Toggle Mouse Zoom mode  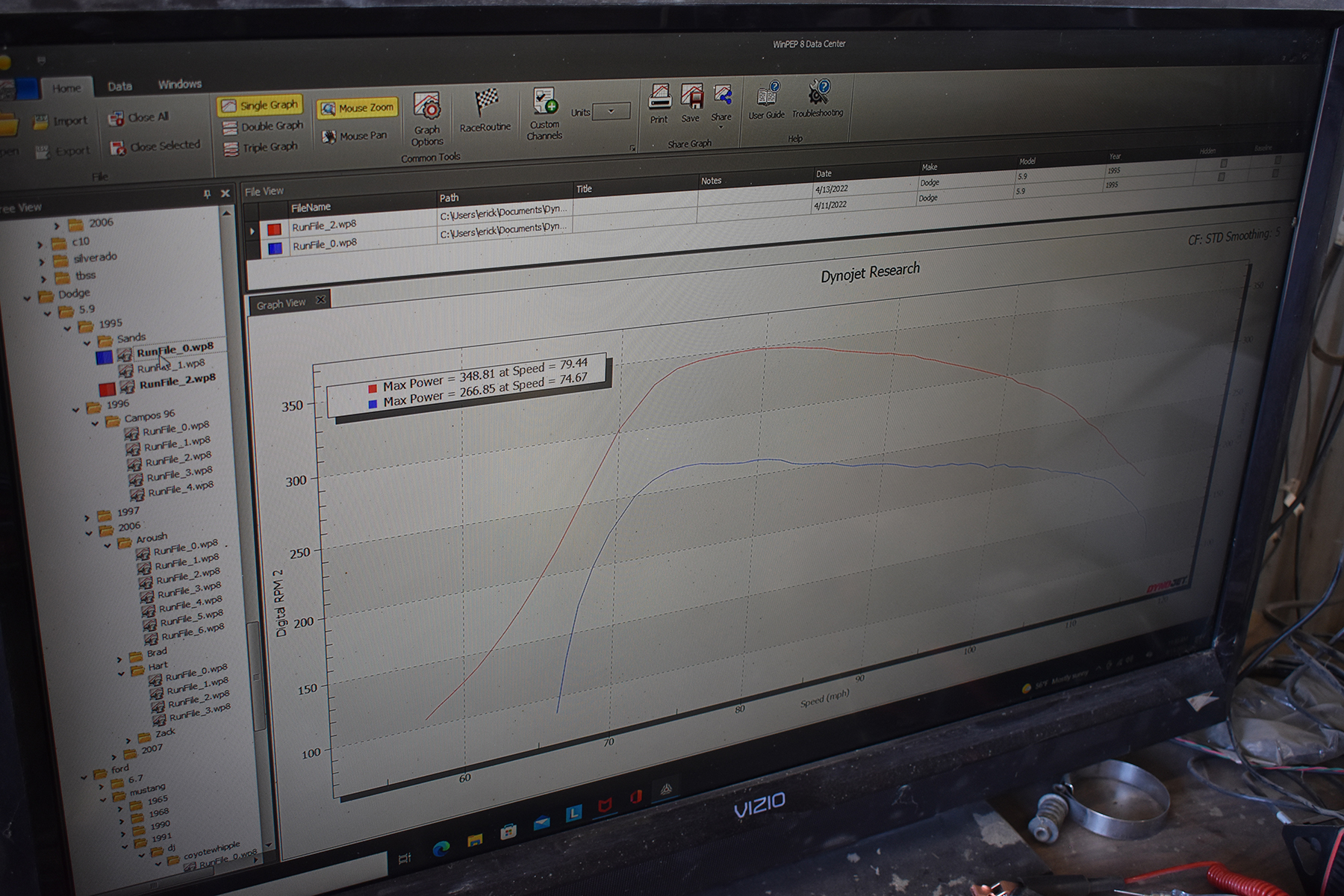[357, 108]
